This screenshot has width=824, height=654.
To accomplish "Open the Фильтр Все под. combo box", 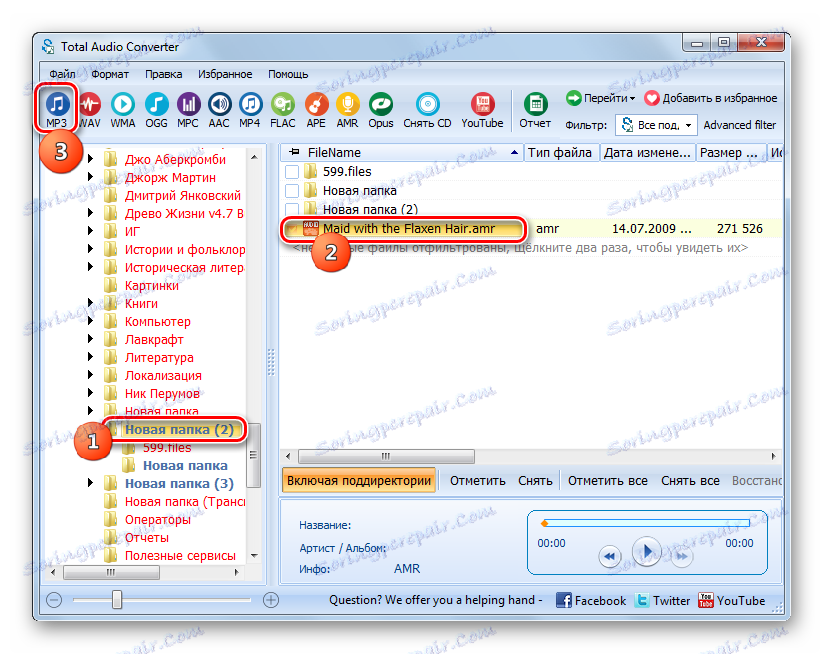I will point(656,125).
